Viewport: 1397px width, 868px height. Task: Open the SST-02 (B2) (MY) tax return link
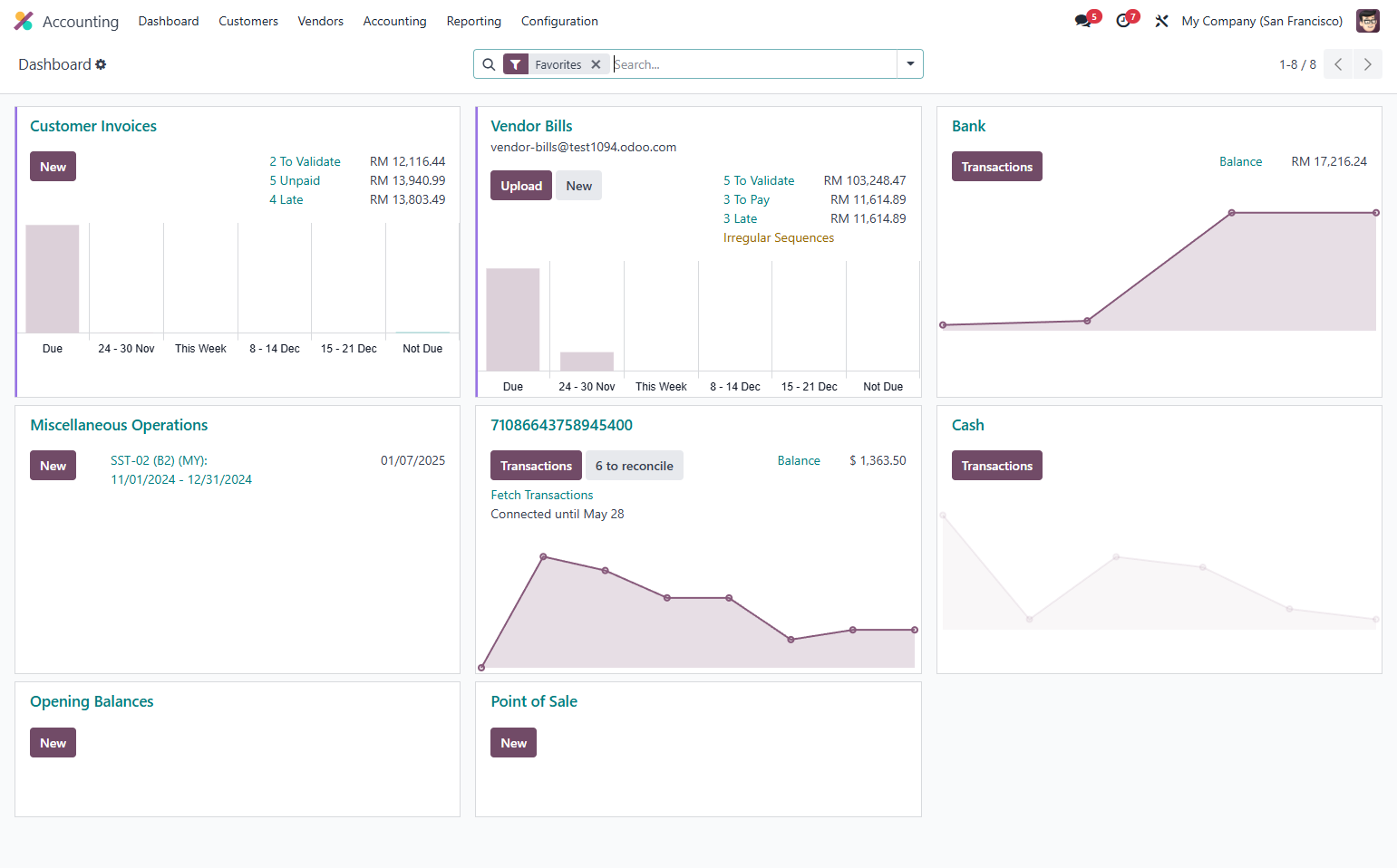pyautogui.click(x=181, y=470)
